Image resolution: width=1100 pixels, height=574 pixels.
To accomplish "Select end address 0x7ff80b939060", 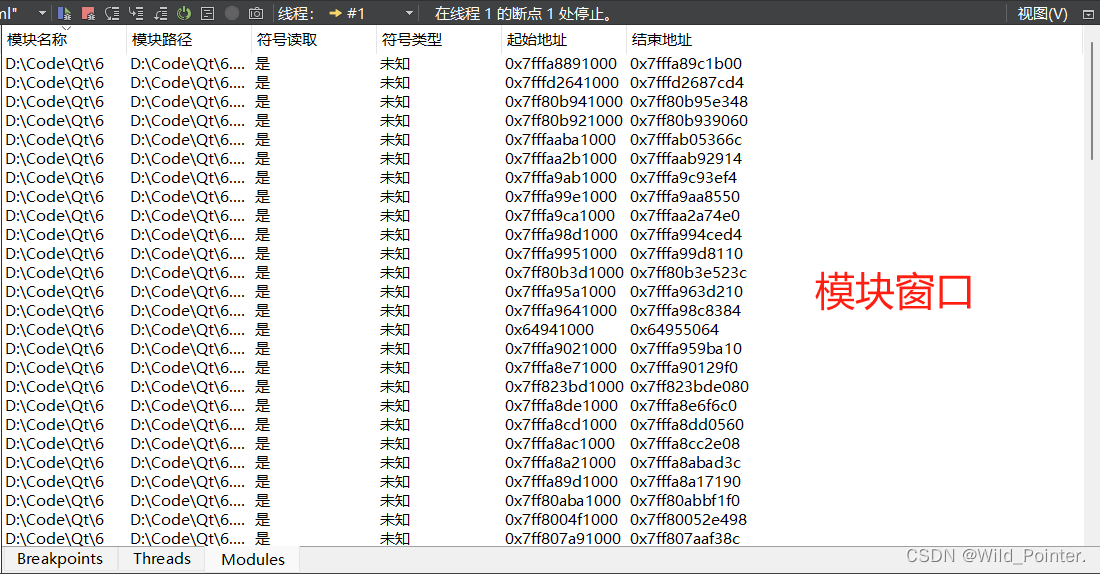I will point(689,121).
